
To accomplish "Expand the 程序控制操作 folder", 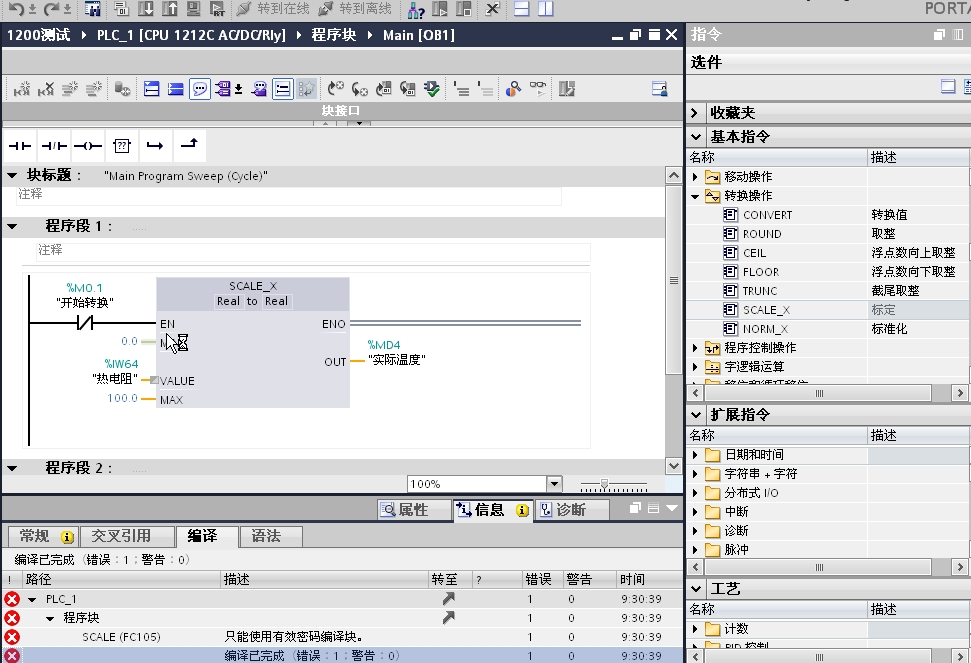I will [695, 349].
